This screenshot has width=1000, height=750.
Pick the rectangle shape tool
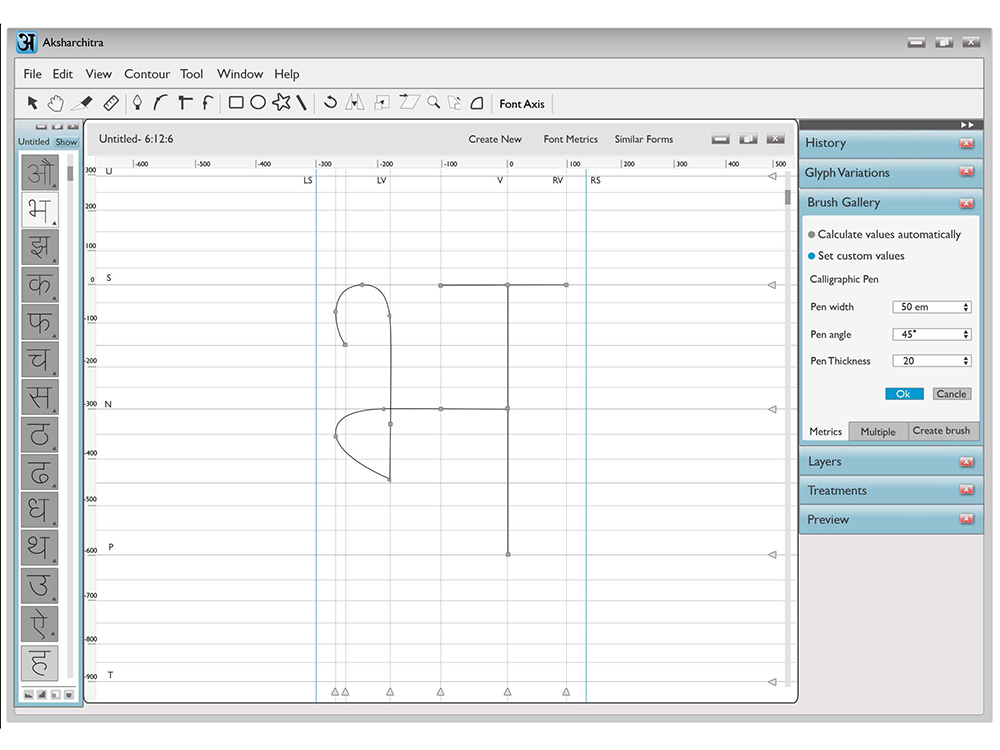[236, 103]
